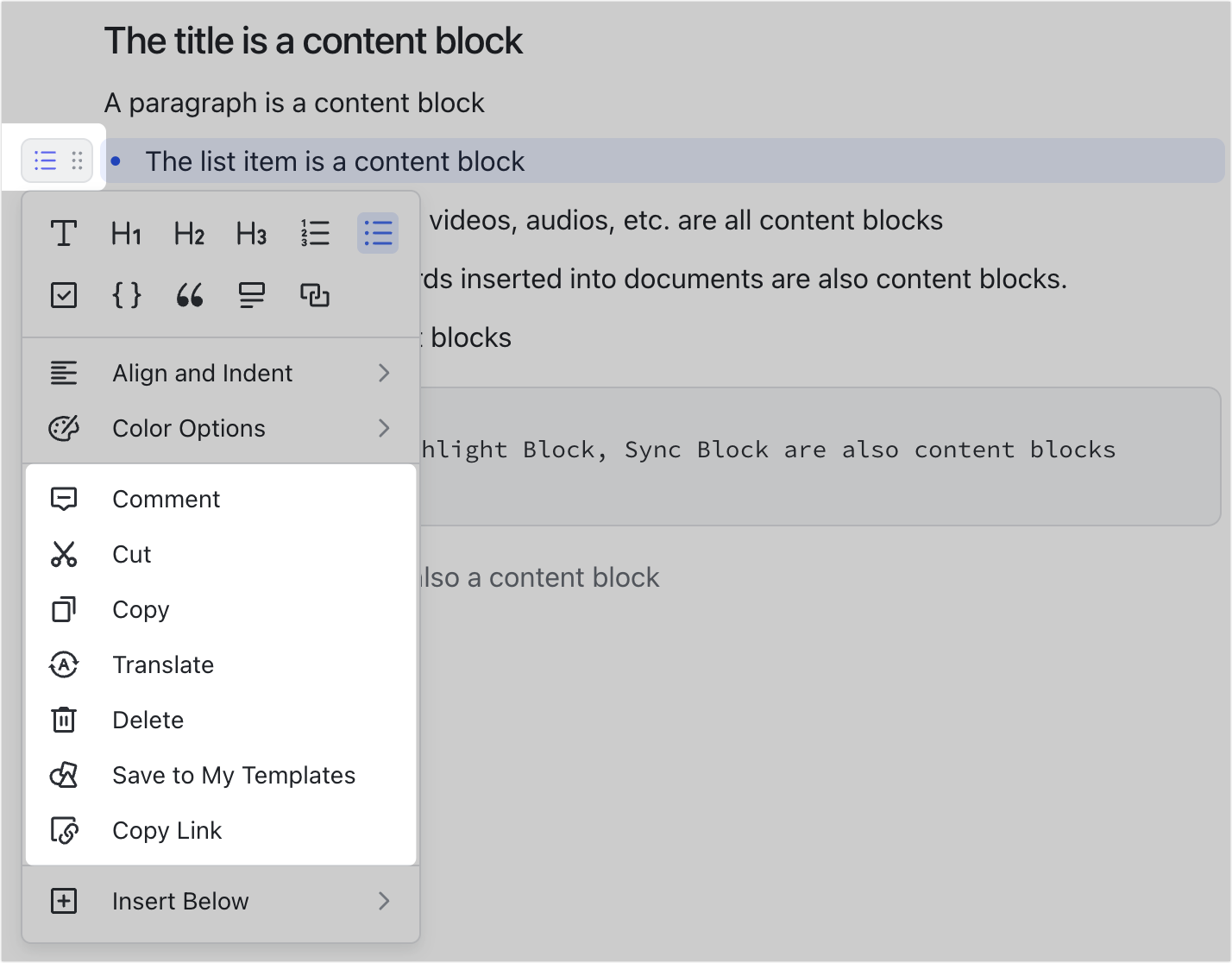Turn the block into a quote
Screen dimensions: 1232x963
(x=189, y=295)
